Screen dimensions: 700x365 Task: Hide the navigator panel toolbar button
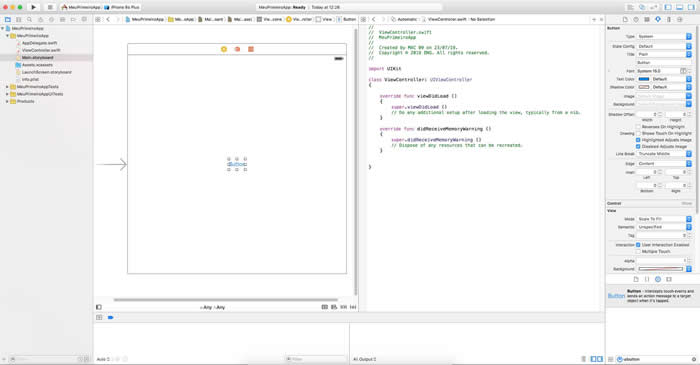point(668,7)
